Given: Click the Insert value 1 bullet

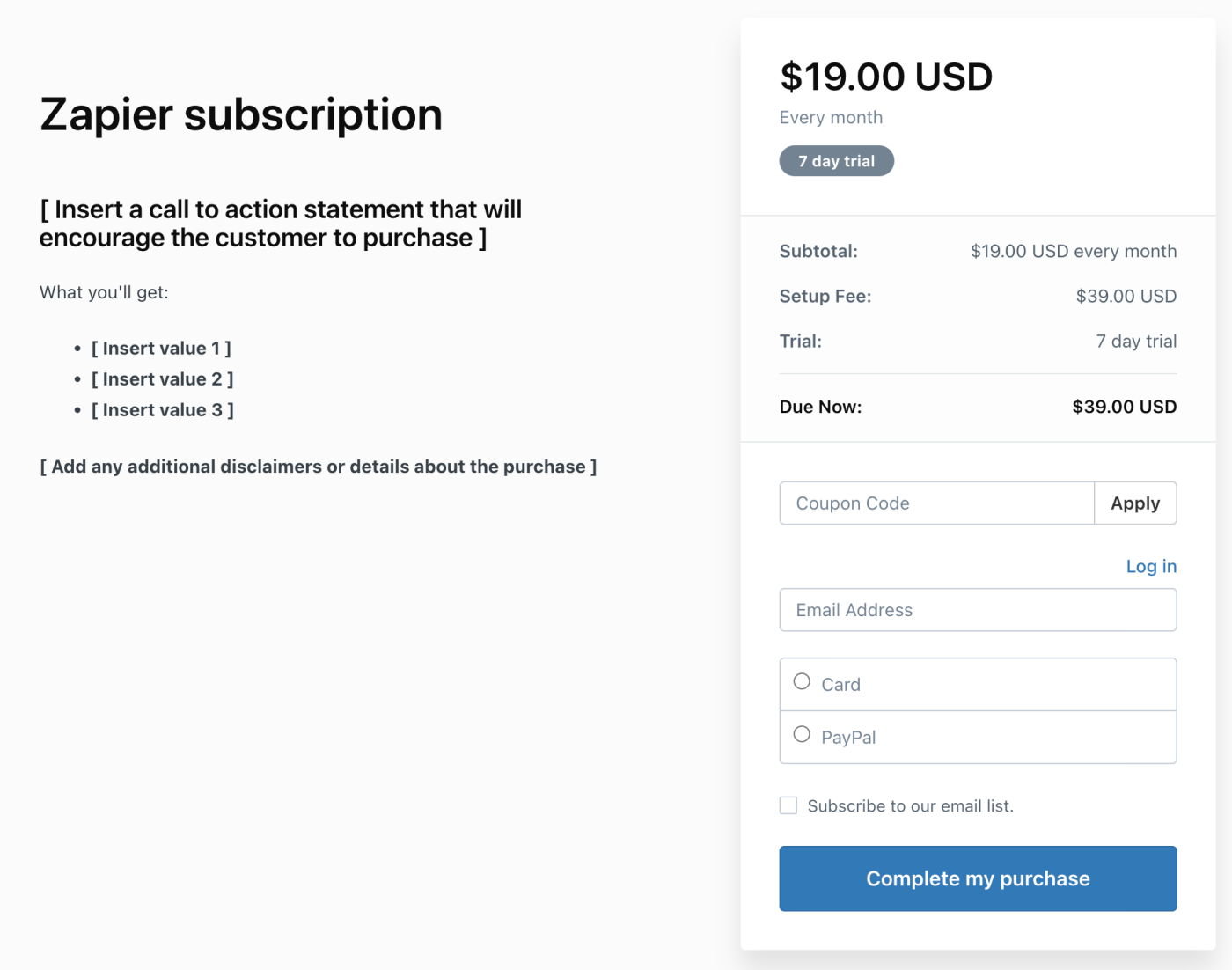Looking at the screenshot, I should tap(161, 349).
